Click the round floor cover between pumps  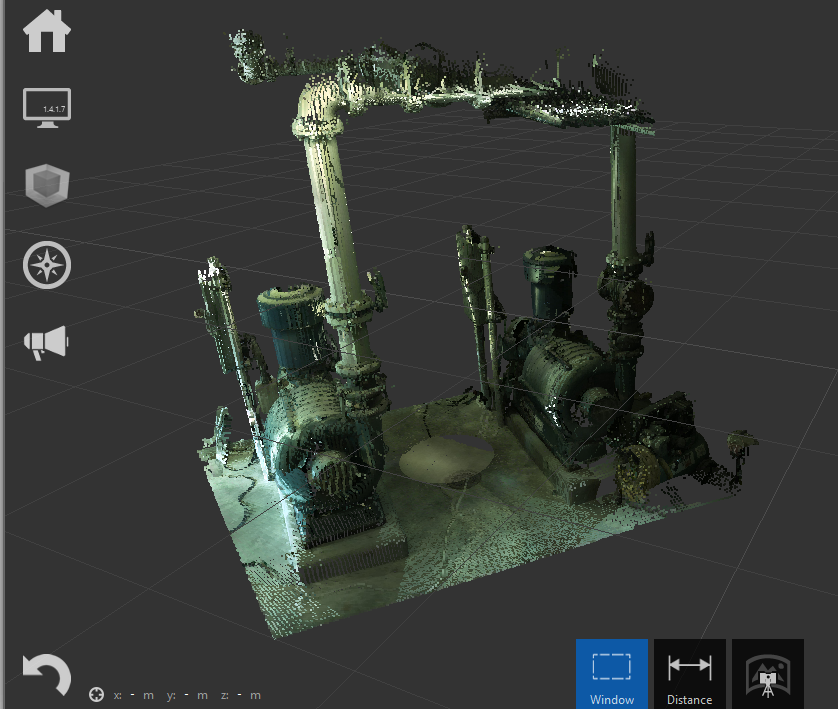446,460
